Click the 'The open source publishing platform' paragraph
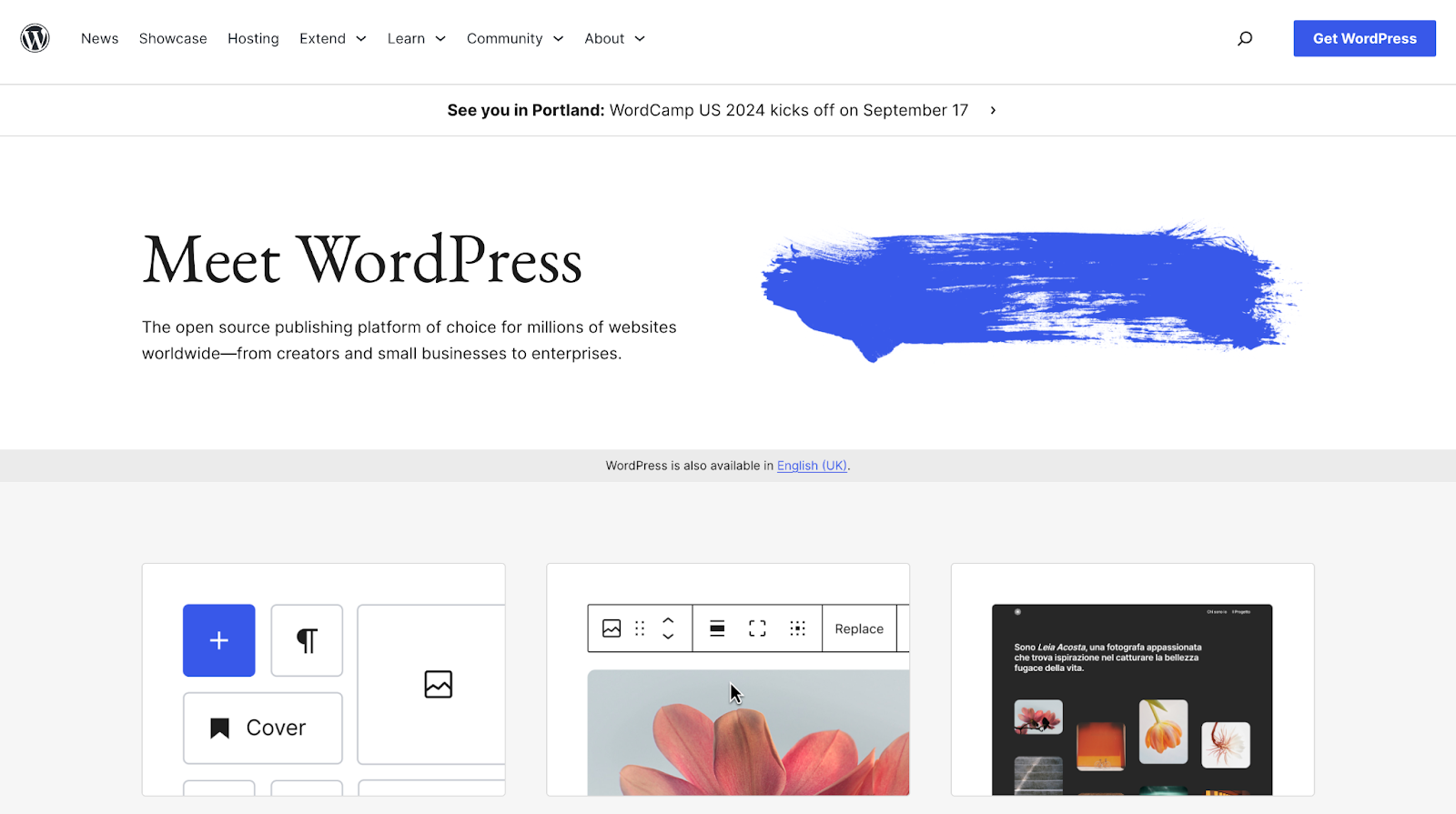 pos(409,340)
